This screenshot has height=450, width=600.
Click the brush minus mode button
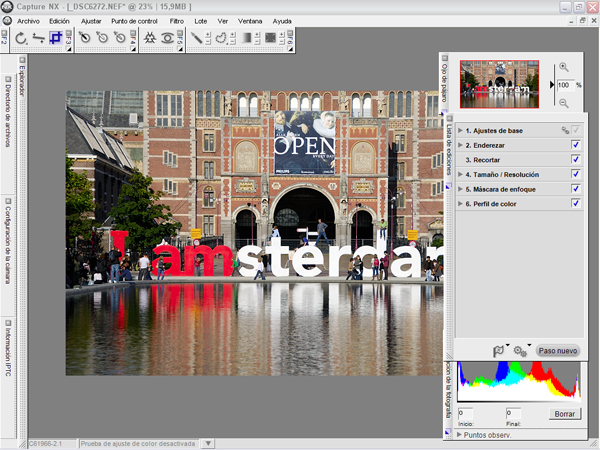pos(208,41)
